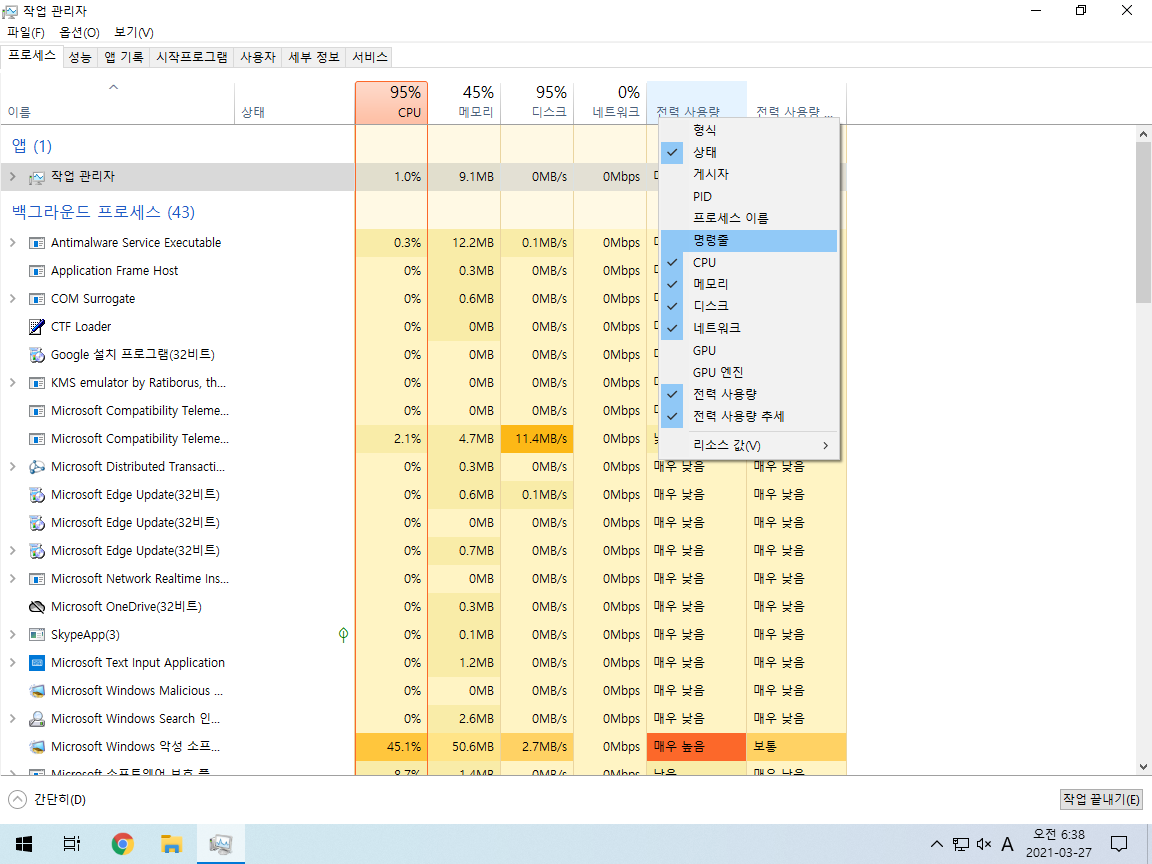Open the 리소스 값(V) submenu
1152x864 pixels.
point(749,445)
